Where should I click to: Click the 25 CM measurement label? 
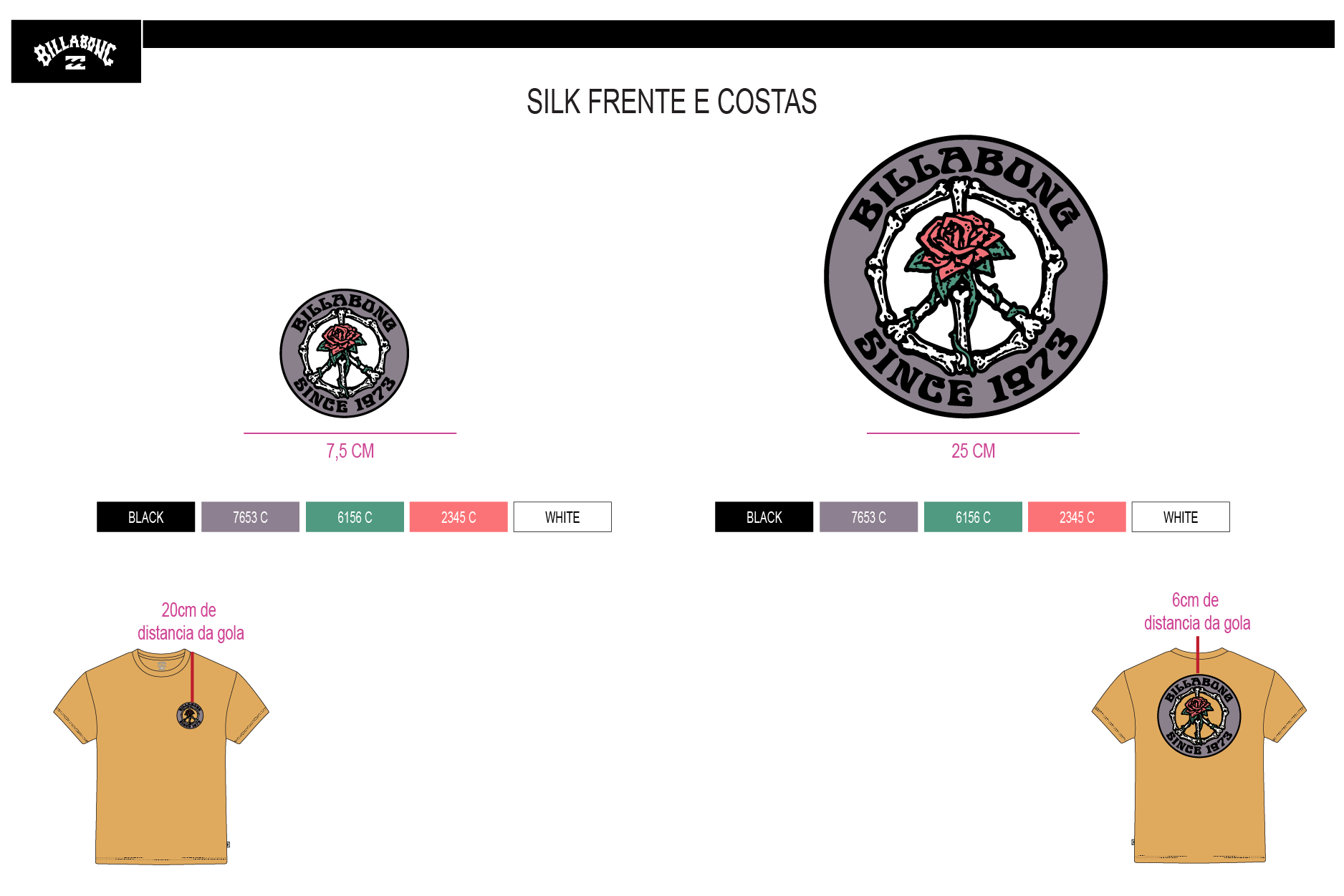[x=973, y=451]
